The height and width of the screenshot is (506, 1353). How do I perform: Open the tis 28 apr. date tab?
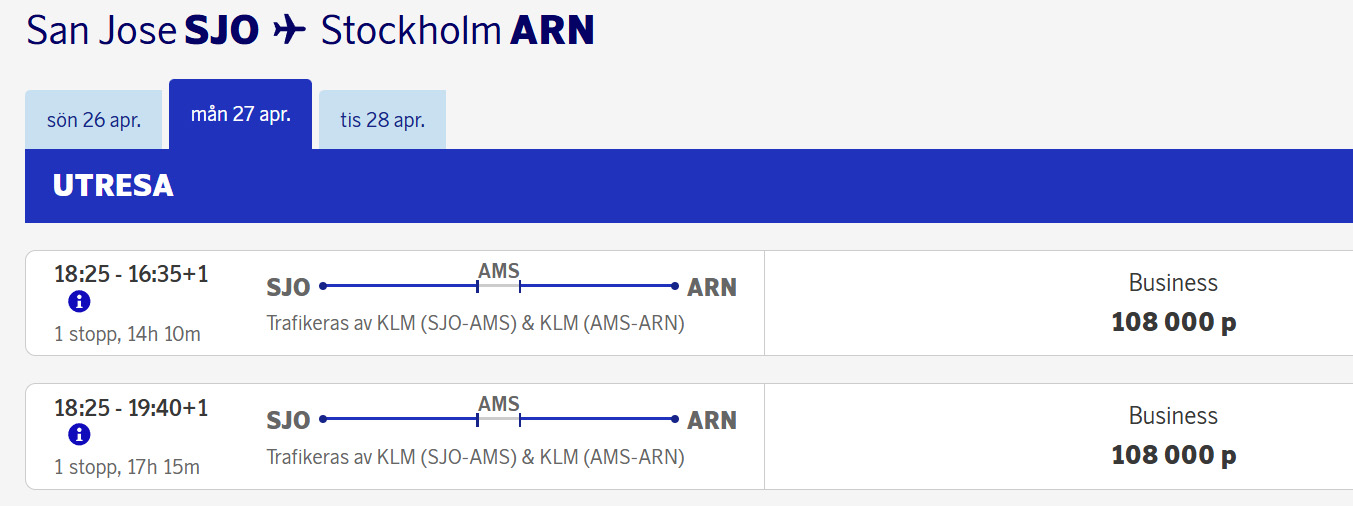382,120
